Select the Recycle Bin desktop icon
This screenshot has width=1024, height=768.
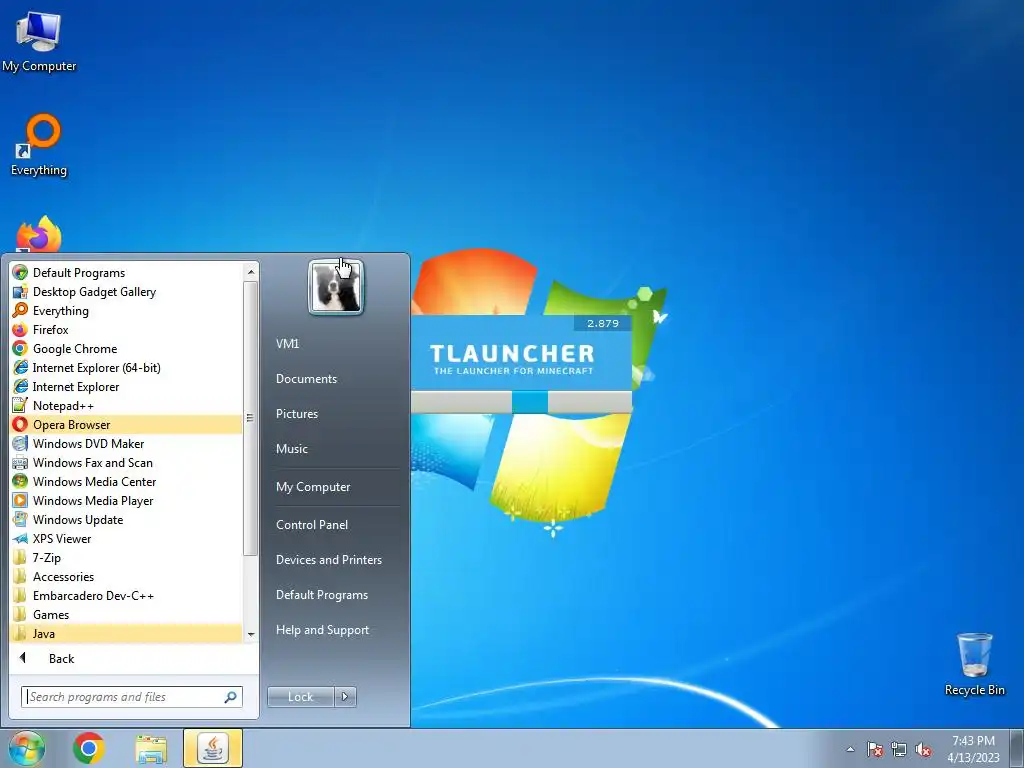(974, 664)
